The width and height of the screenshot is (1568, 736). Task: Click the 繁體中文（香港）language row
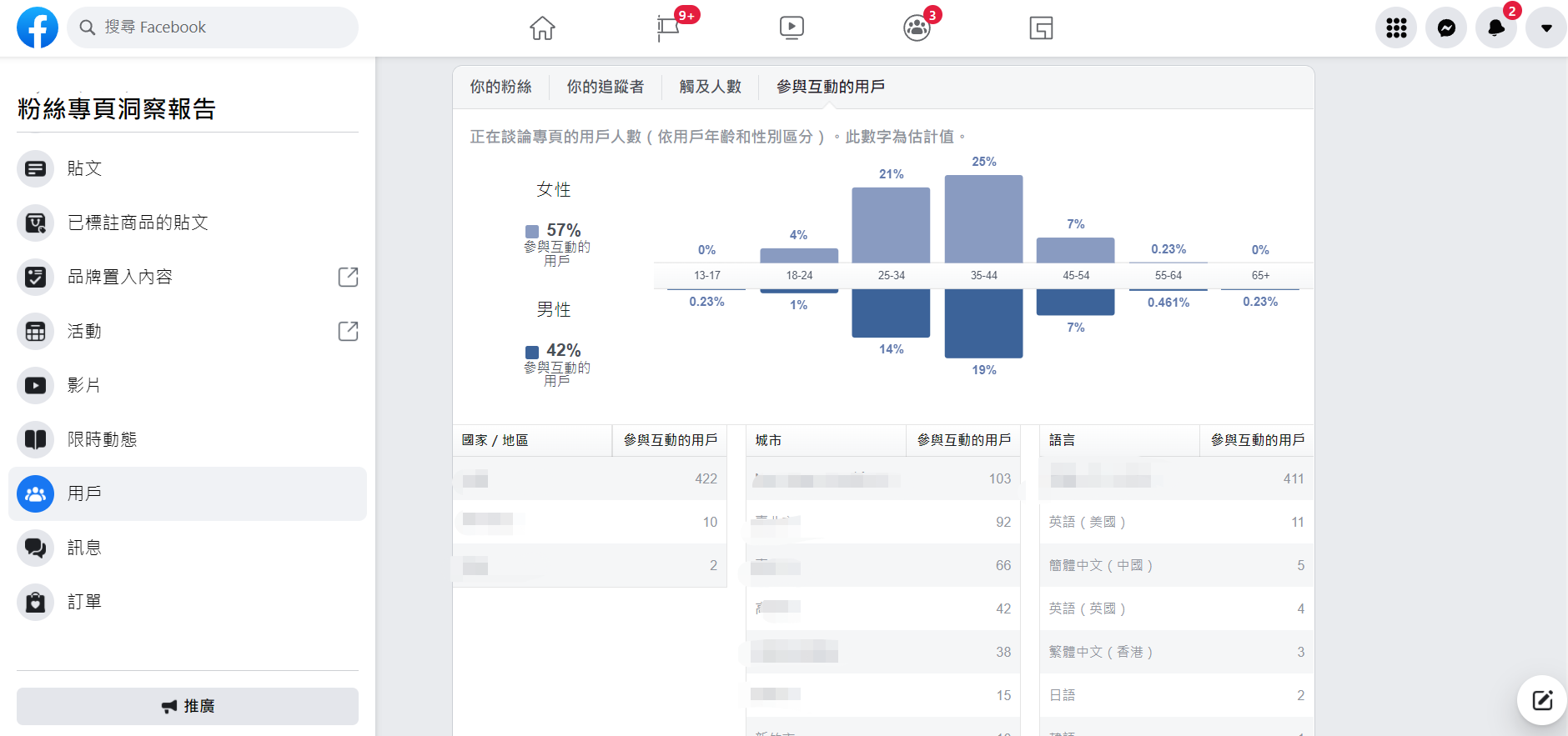1177,652
